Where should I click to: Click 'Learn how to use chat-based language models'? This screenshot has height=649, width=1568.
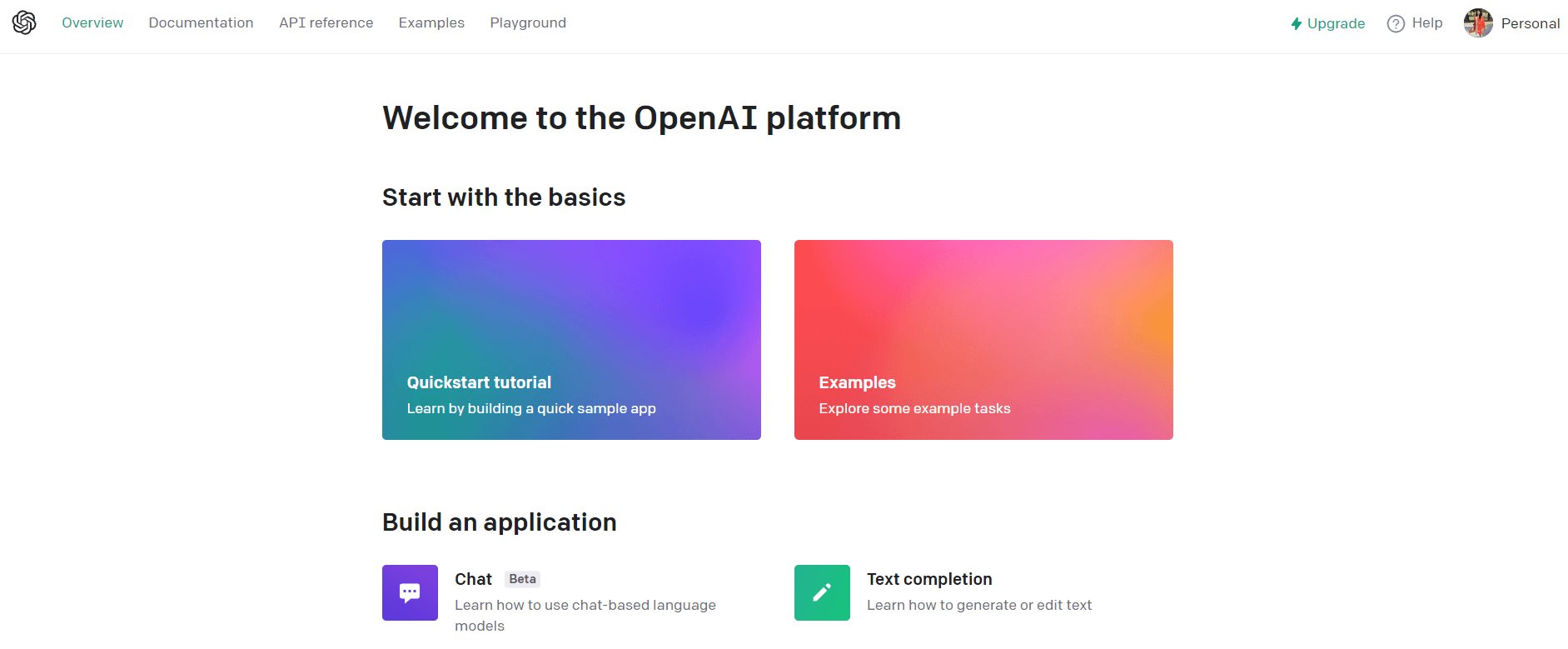585,615
